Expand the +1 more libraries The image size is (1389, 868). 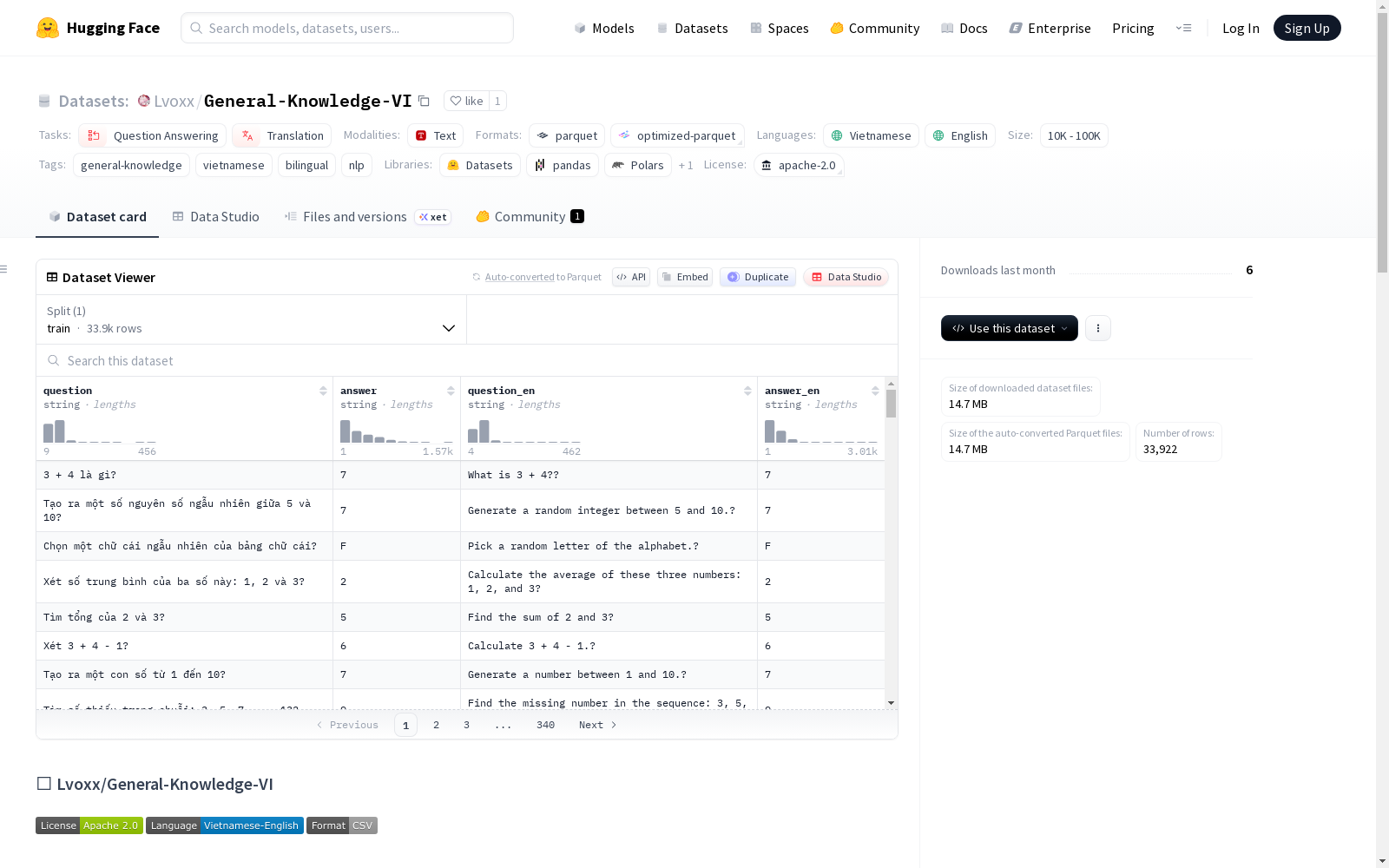[686, 165]
